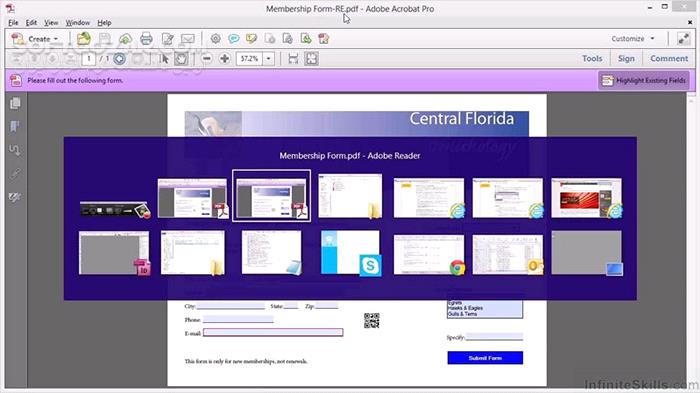Click the Email envelope toolbar icon
The image size is (700, 393).
(x=188, y=39)
